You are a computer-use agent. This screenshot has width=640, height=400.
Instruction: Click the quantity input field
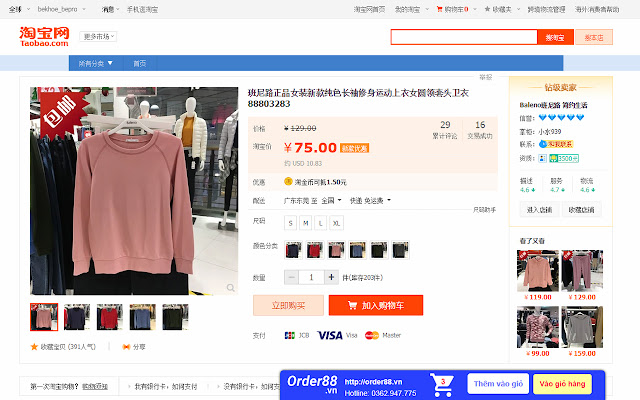tap(311, 278)
